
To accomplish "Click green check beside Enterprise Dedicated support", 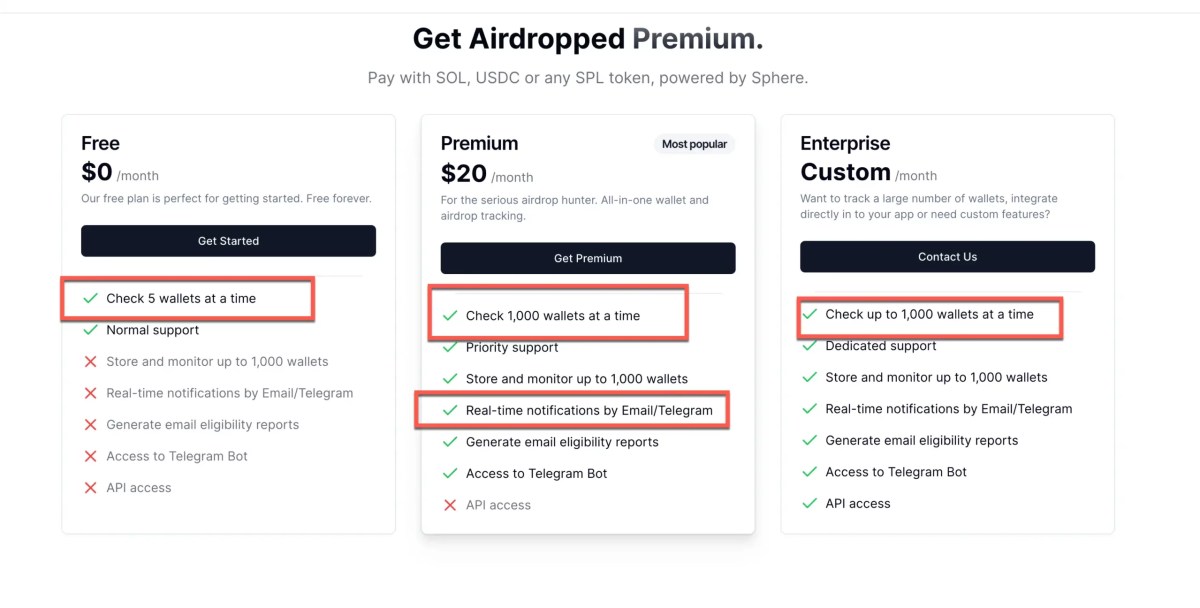I will [809, 346].
